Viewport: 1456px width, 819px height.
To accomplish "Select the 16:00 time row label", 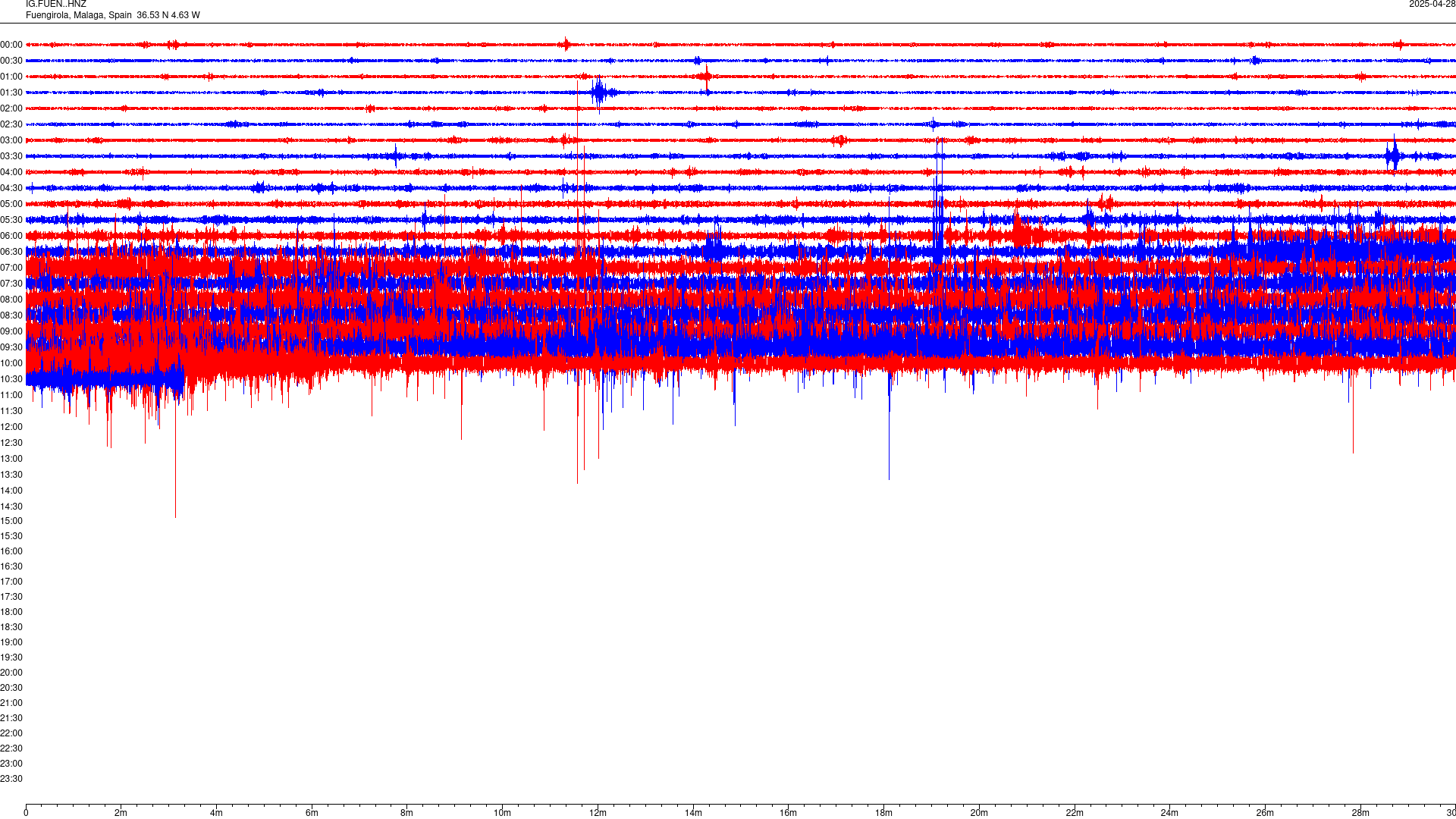I will [11, 551].
